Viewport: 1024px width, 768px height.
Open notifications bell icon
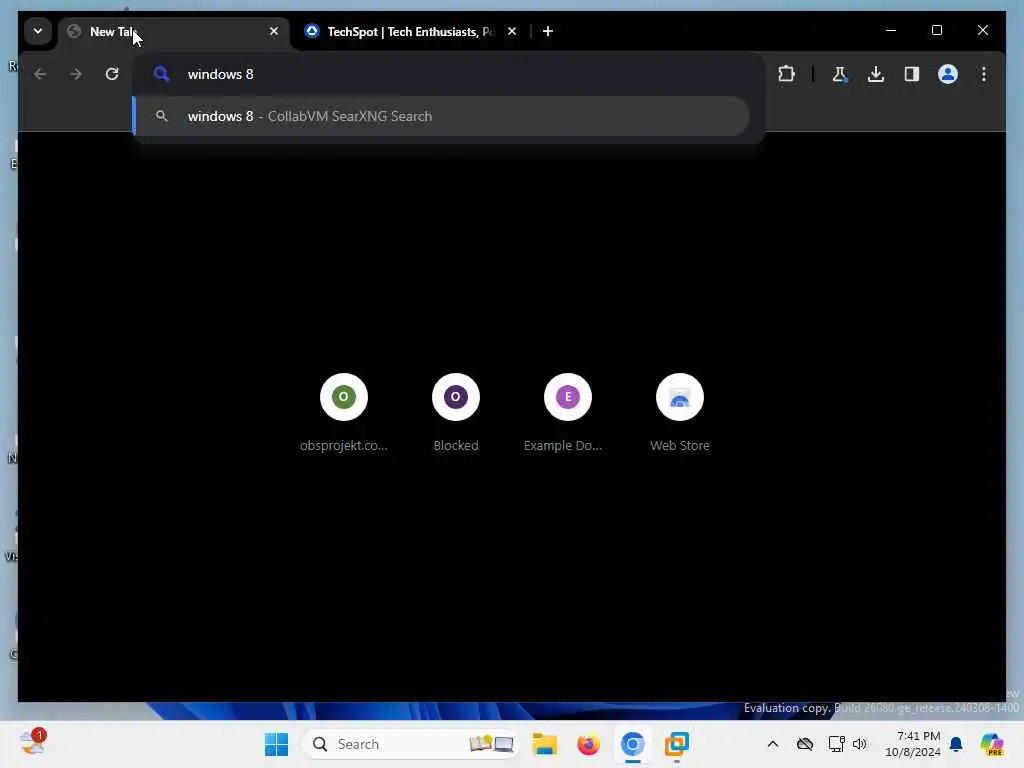[x=956, y=744]
